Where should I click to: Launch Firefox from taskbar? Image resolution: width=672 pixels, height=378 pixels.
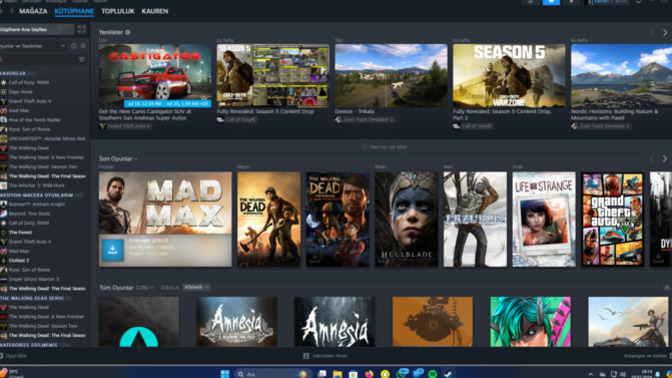(x=369, y=374)
